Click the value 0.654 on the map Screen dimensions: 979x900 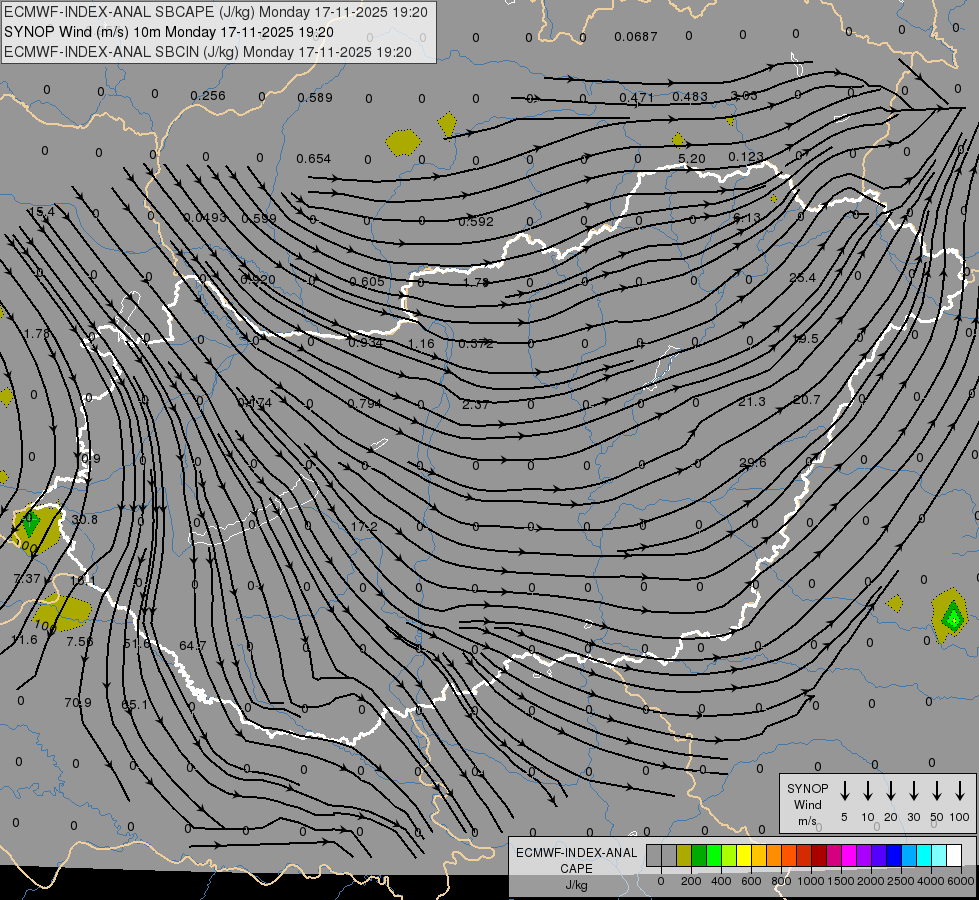(313, 159)
